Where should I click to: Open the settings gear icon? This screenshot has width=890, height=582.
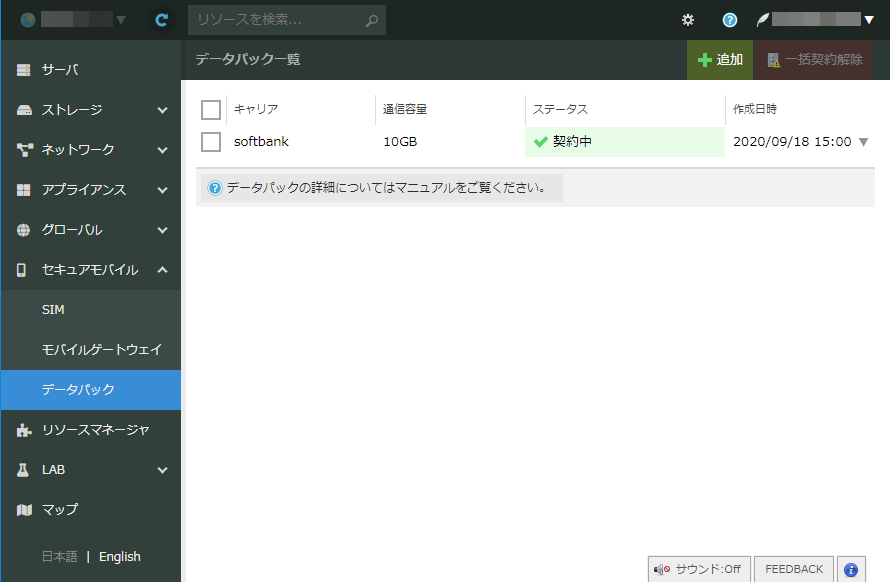(x=687, y=19)
